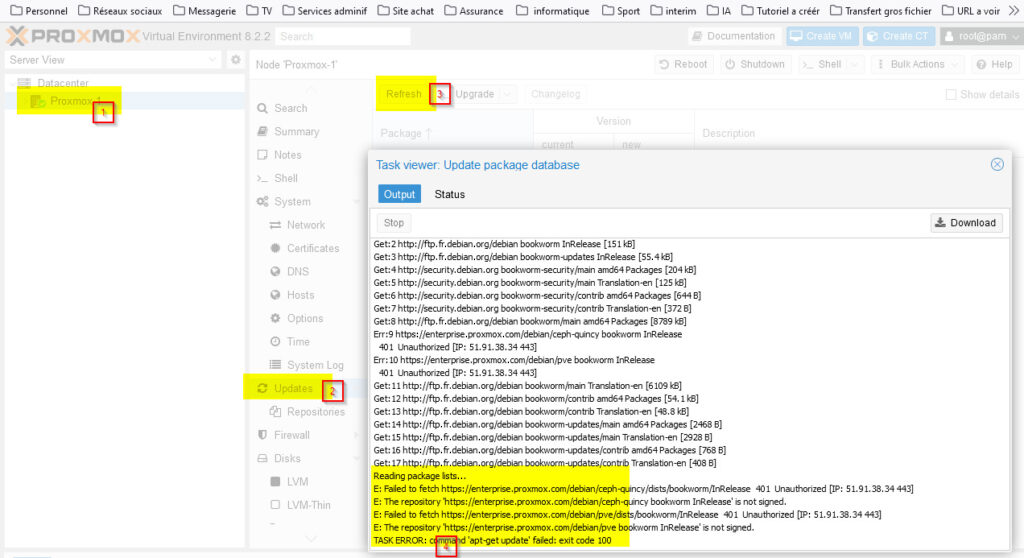
Task: Toggle the Show details checkbox
Action: (951, 95)
